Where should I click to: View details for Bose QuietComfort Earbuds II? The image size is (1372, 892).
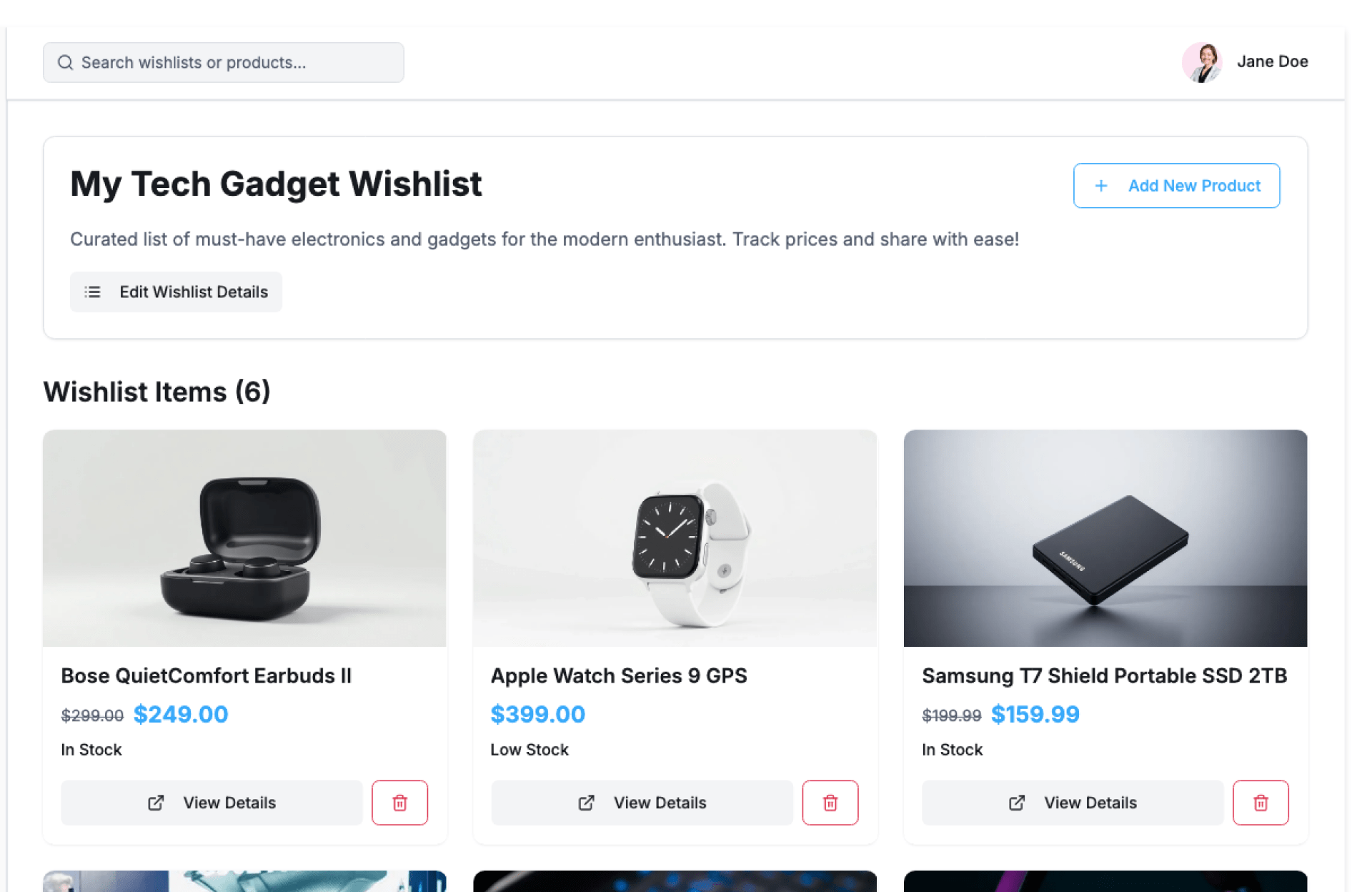click(x=212, y=803)
